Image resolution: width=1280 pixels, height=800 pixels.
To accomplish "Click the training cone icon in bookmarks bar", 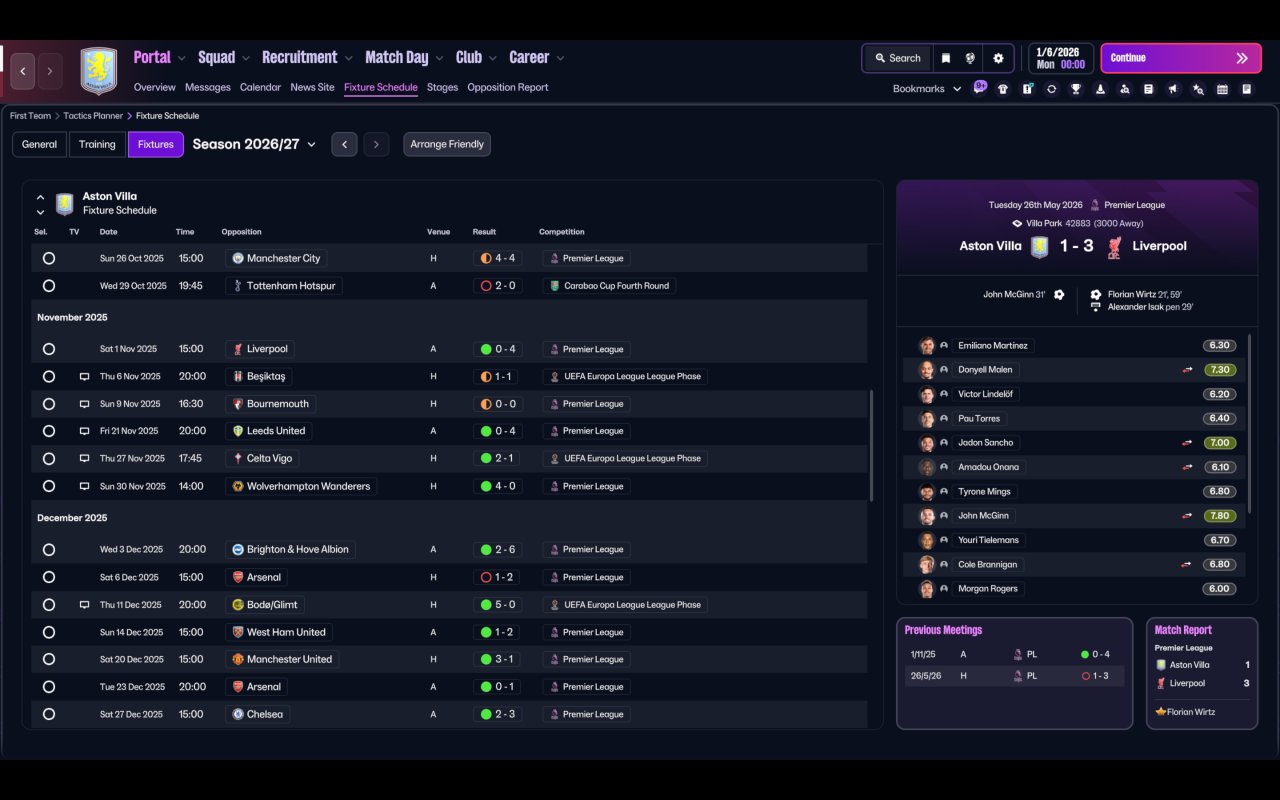I will point(1100,89).
